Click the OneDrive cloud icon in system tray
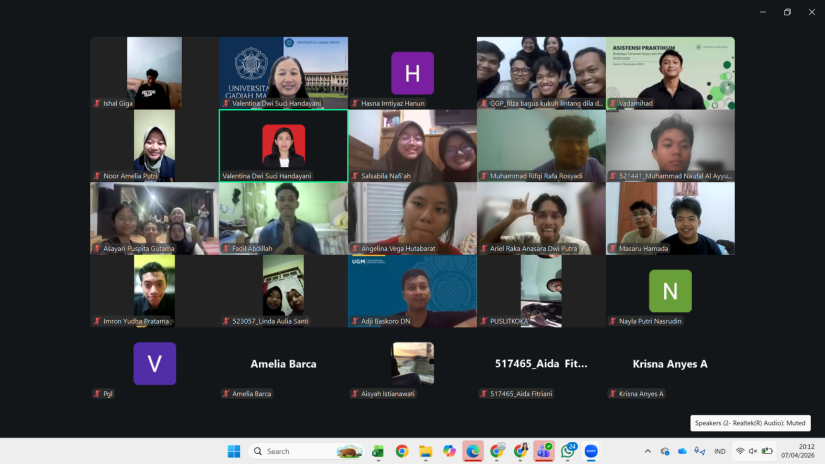 (683, 451)
